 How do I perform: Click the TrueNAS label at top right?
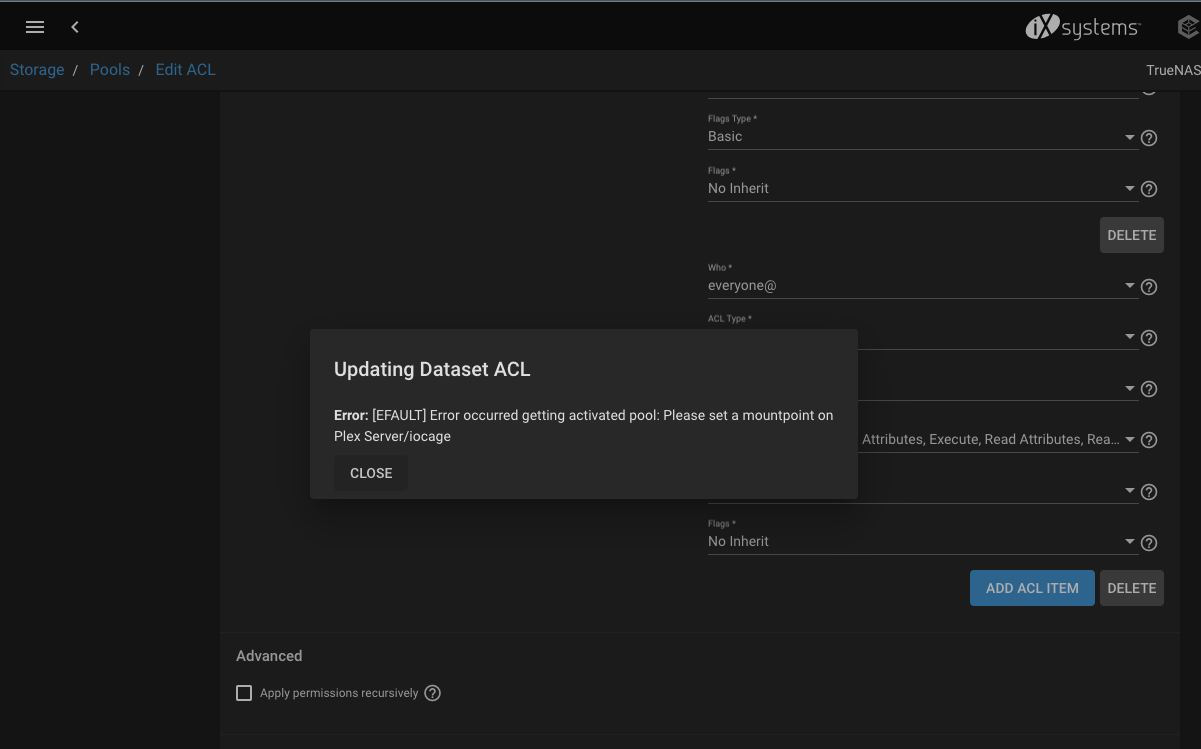(x=1173, y=70)
